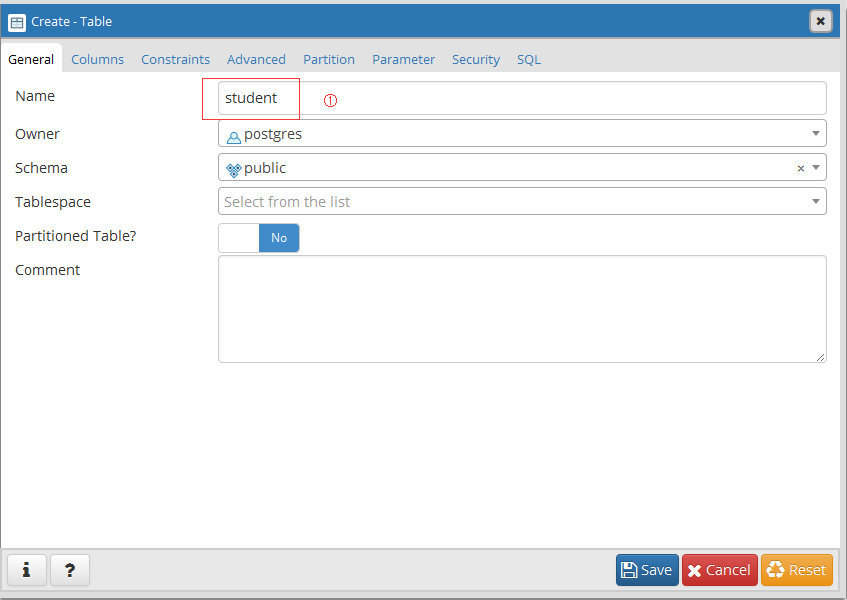This screenshot has height=600, width=847.
Task: Open the Constraints tab
Action: pyautogui.click(x=176, y=59)
